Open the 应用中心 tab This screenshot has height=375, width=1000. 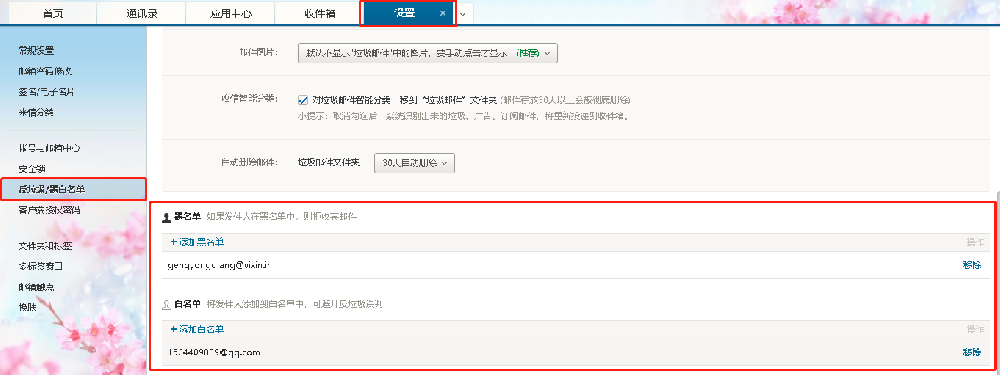click(x=230, y=13)
